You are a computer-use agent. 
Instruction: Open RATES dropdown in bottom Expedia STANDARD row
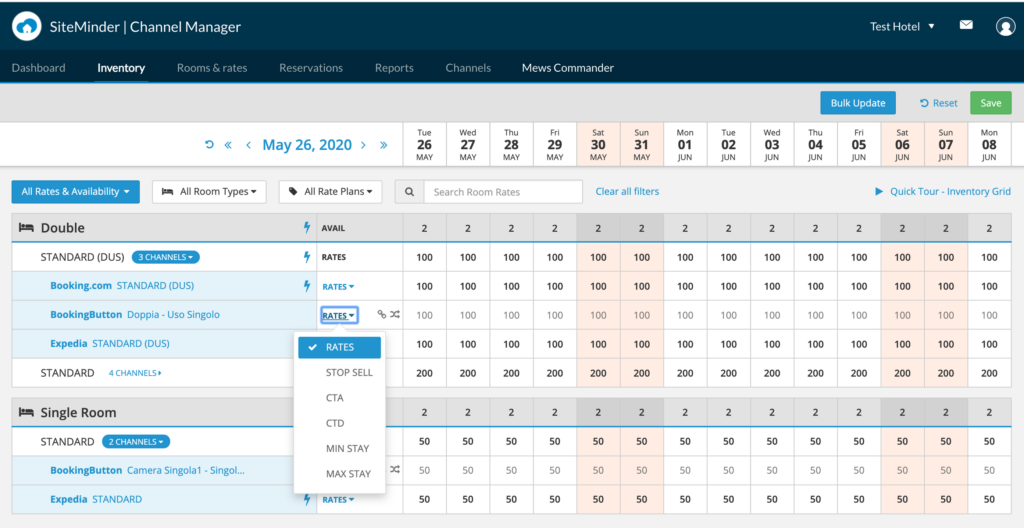tap(338, 499)
